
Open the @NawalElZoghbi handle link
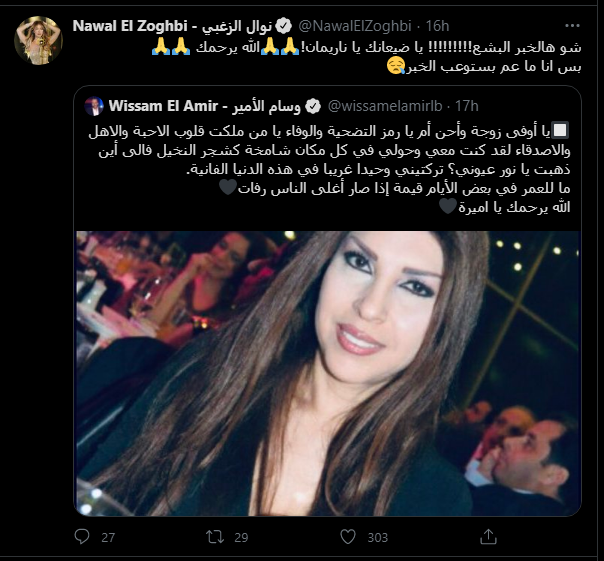point(355,26)
